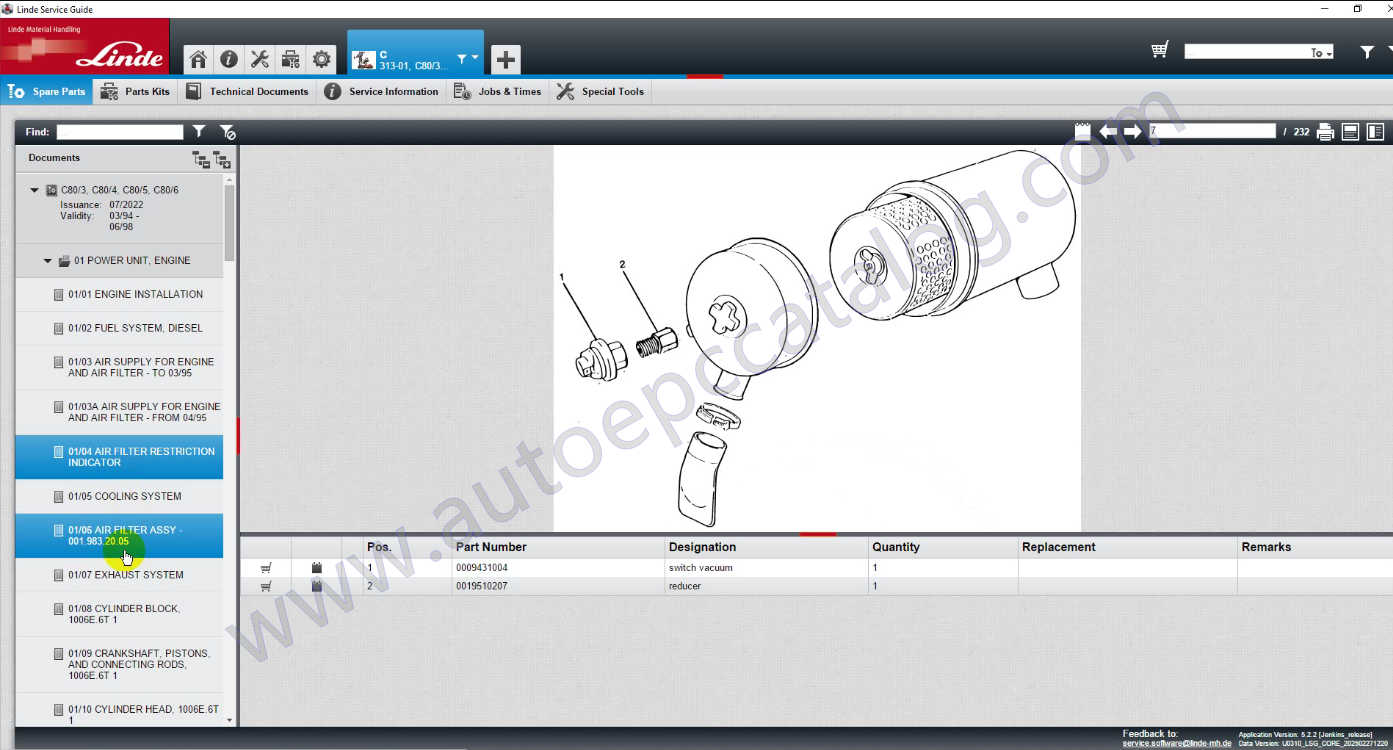Screen dimensions: 1393x750
Task: Go to previous page with left arrow
Action: [x=1108, y=132]
